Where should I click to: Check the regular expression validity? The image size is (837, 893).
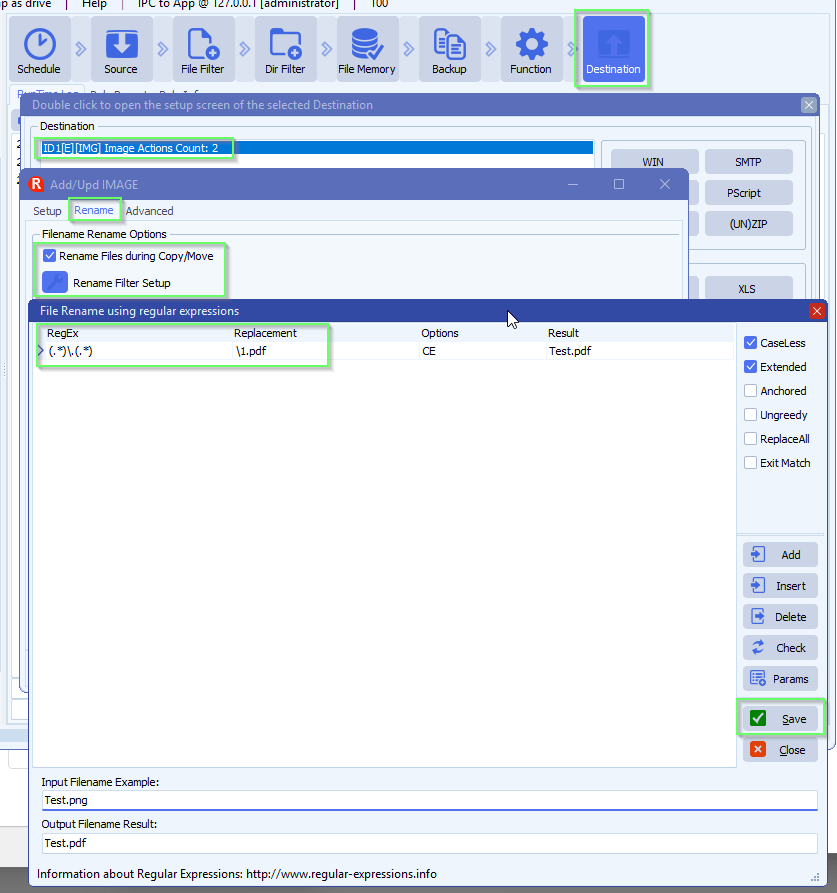coord(779,647)
